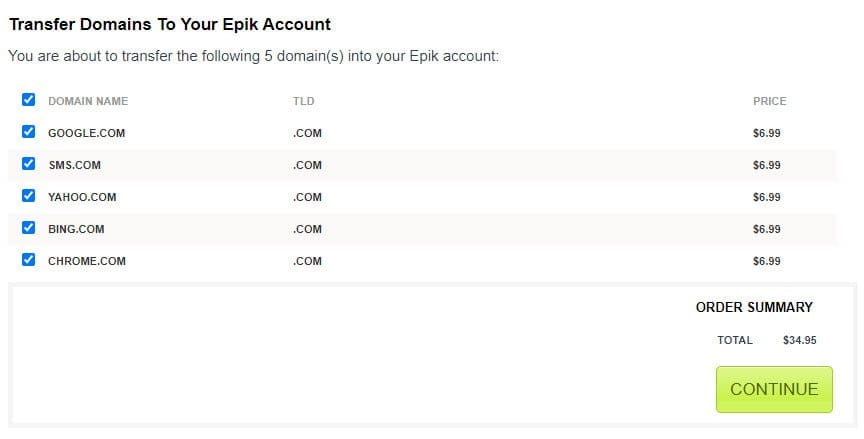Click the .COM TLD in BING.COM row
Viewport: 864px width, 439px height.
(307, 229)
